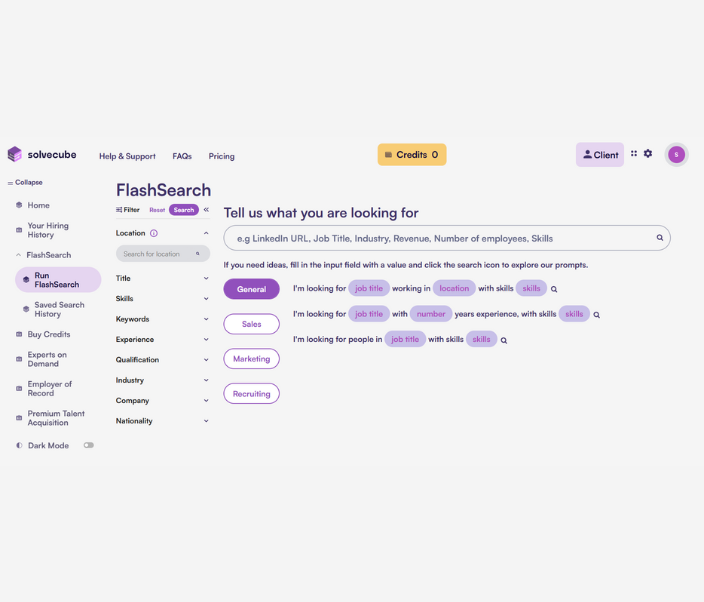Select the Sales prompt category

pos(251,324)
